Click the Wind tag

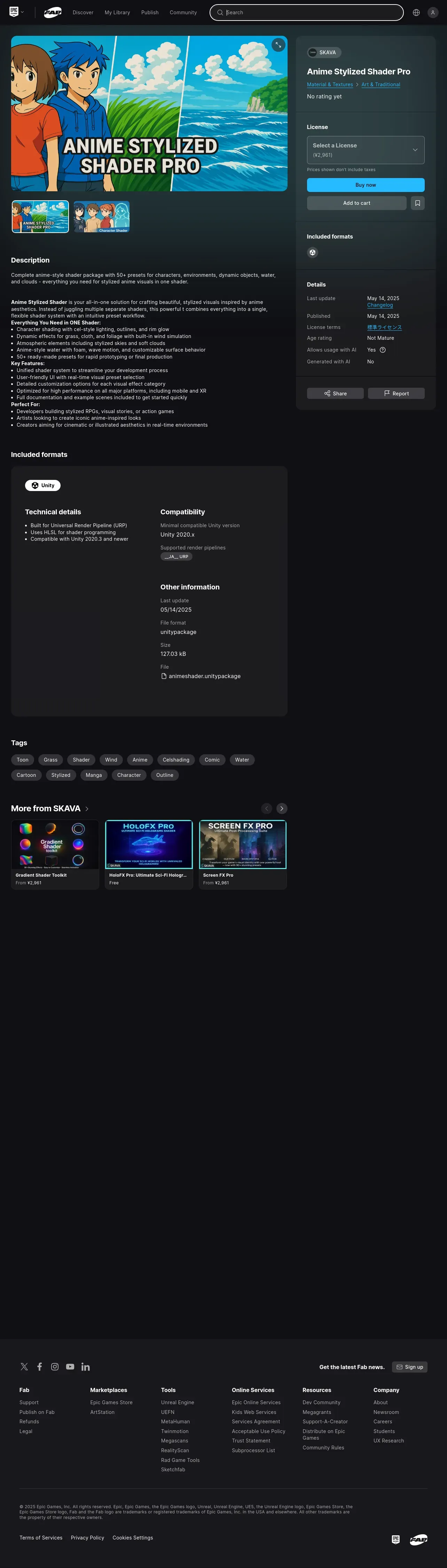coord(111,759)
